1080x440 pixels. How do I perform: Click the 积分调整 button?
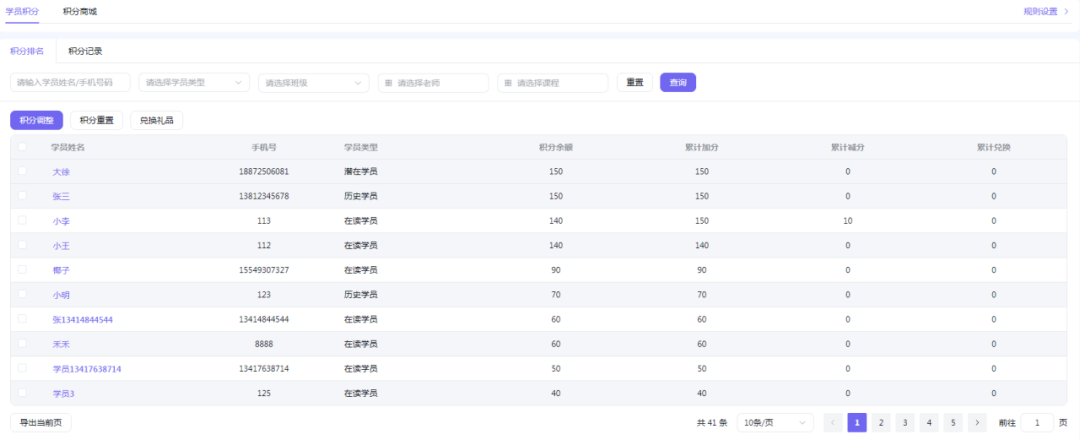pyautogui.click(x=36, y=120)
